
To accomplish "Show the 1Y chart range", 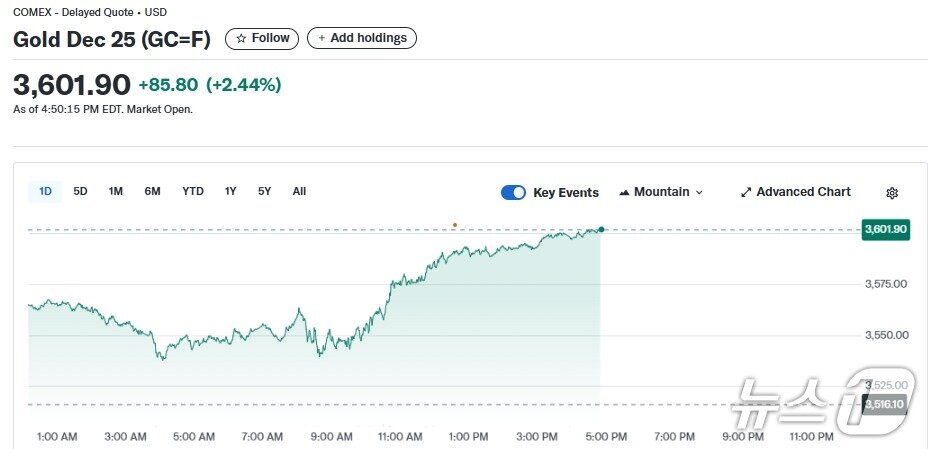I will pos(231,191).
